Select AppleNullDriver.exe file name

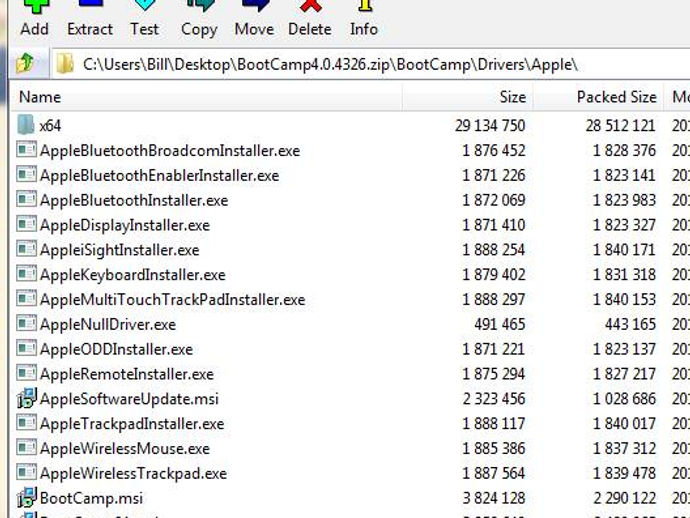(x=108, y=324)
